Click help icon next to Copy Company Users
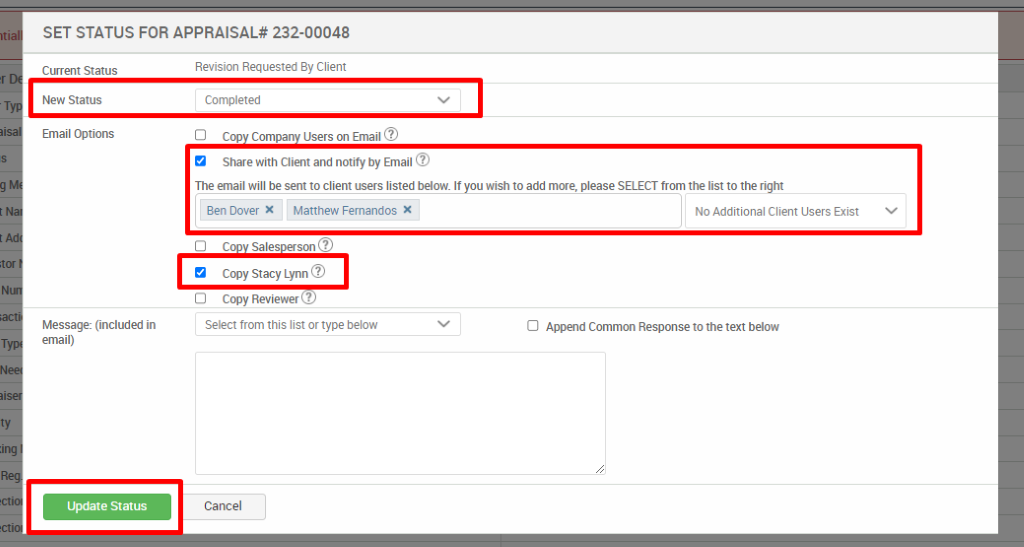This screenshot has width=1024, height=547. 391,134
